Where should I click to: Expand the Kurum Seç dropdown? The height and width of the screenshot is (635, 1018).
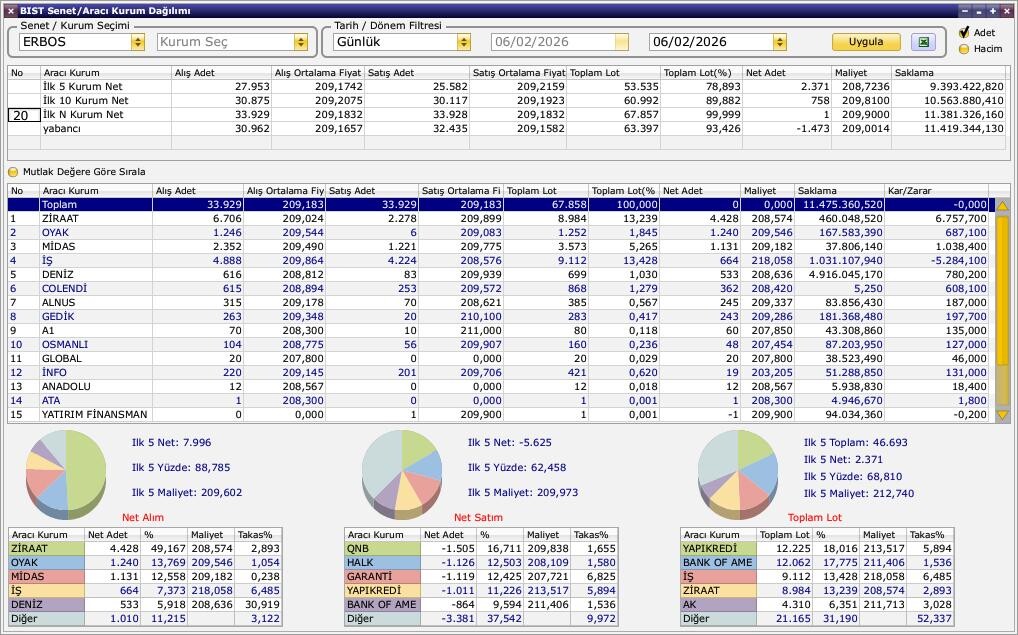tap(300, 42)
